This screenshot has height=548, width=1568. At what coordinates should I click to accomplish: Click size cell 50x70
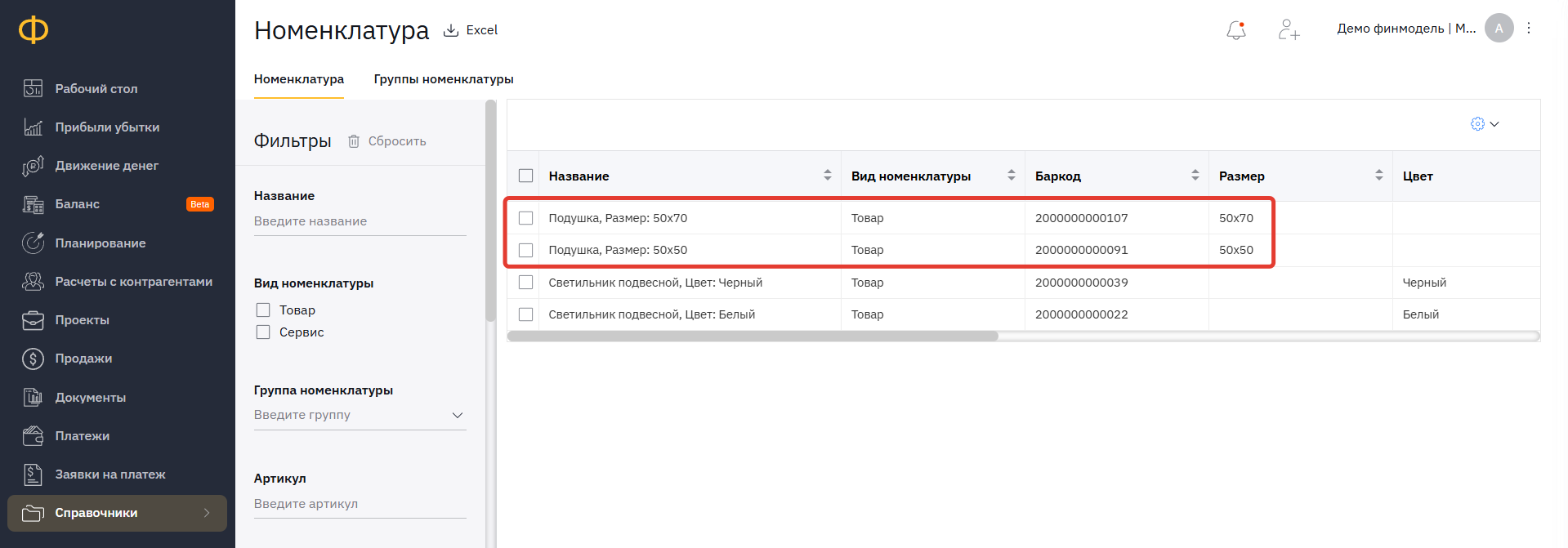click(x=1236, y=218)
